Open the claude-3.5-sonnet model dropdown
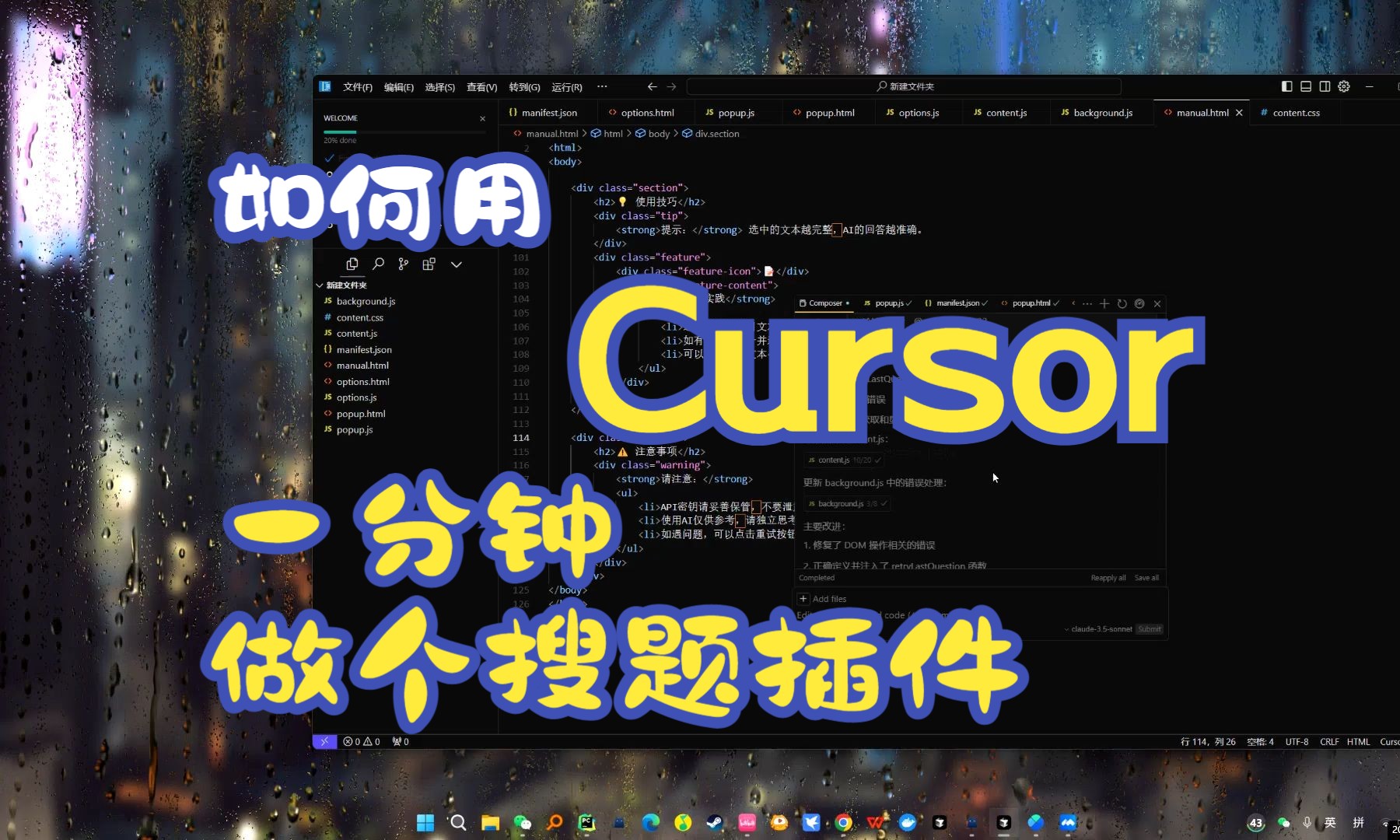Viewport: 1400px width, 840px height. [x=1098, y=629]
